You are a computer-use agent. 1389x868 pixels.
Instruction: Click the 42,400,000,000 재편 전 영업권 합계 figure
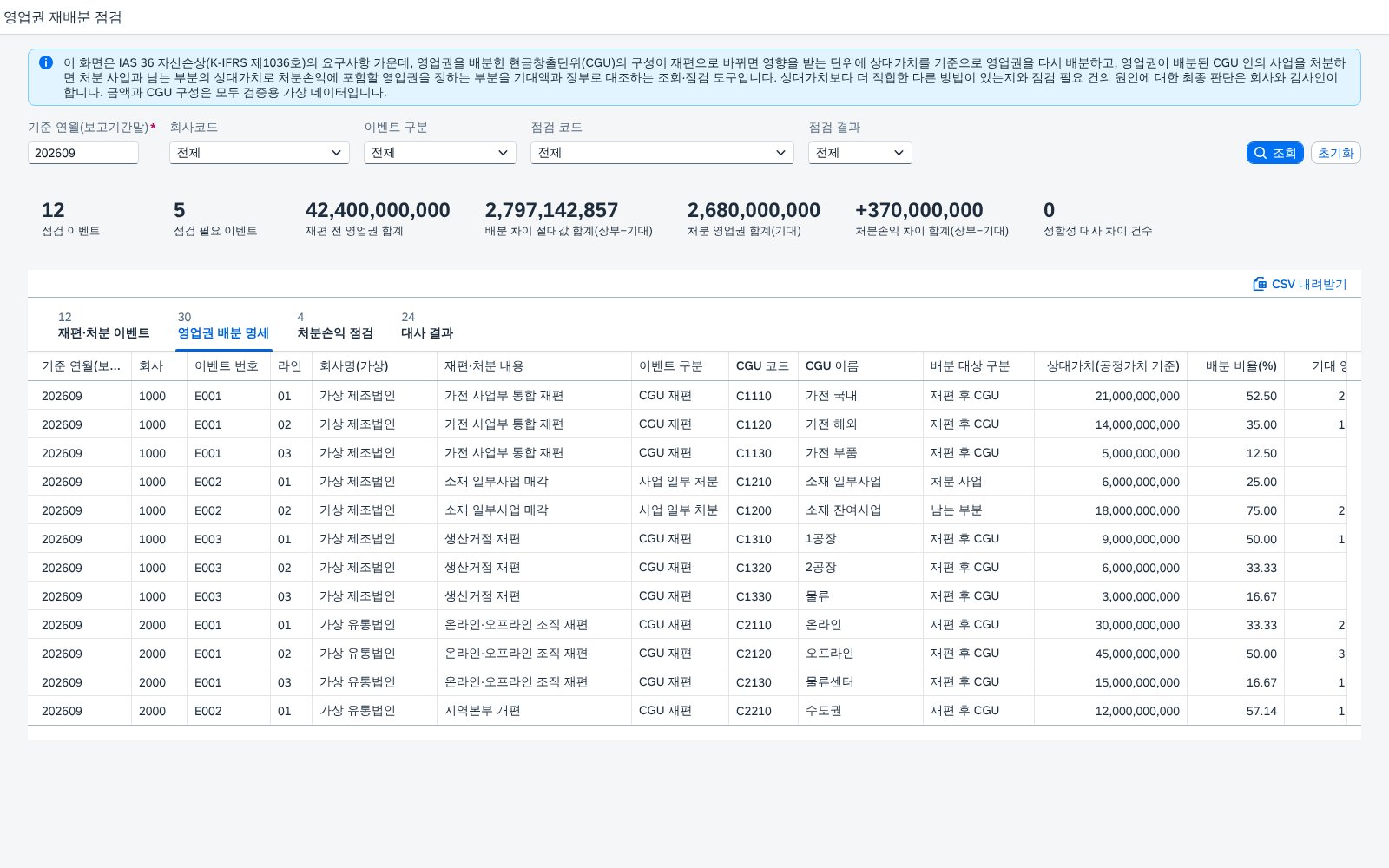click(378, 210)
